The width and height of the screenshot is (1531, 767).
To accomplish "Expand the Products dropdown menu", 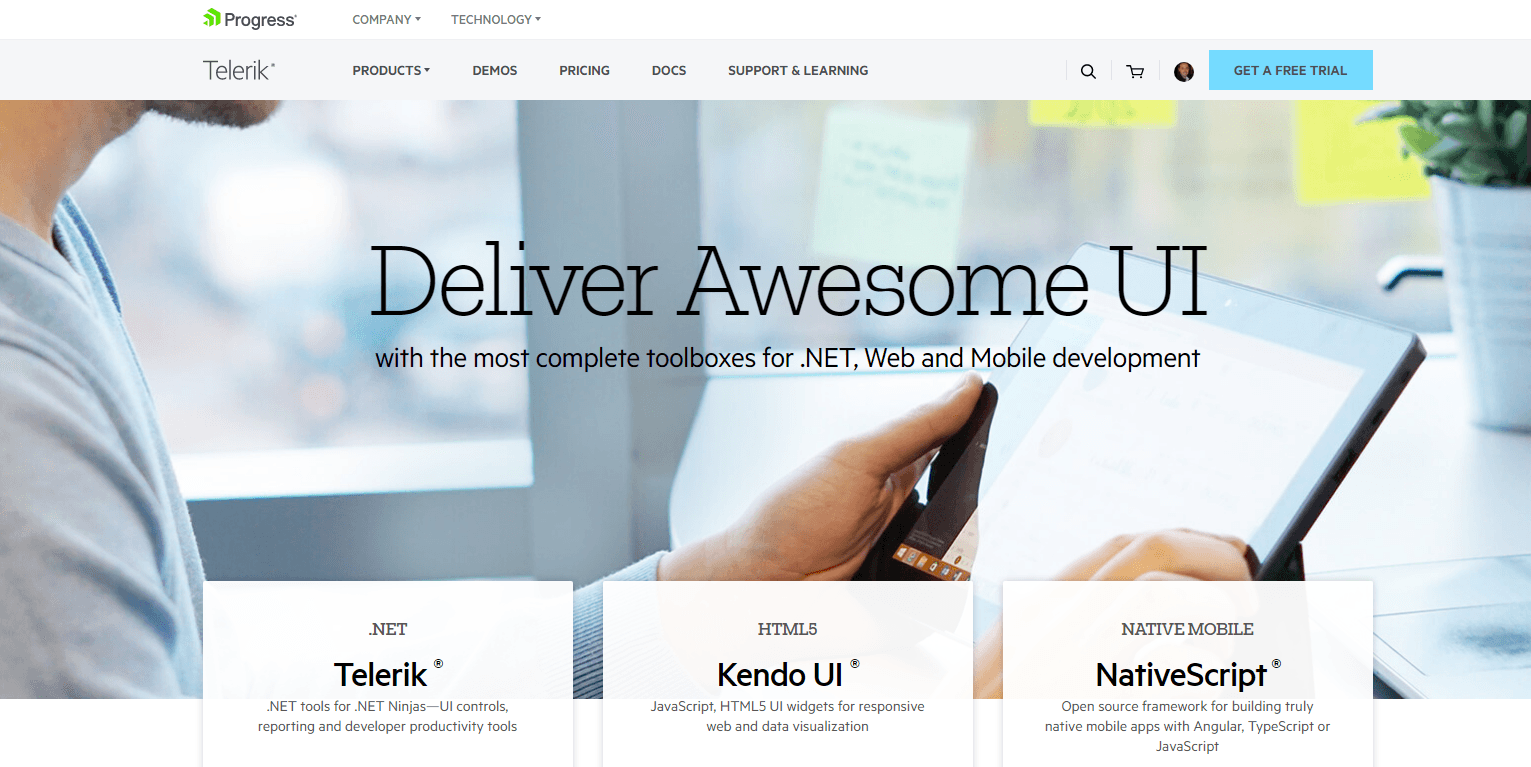I will pos(391,71).
